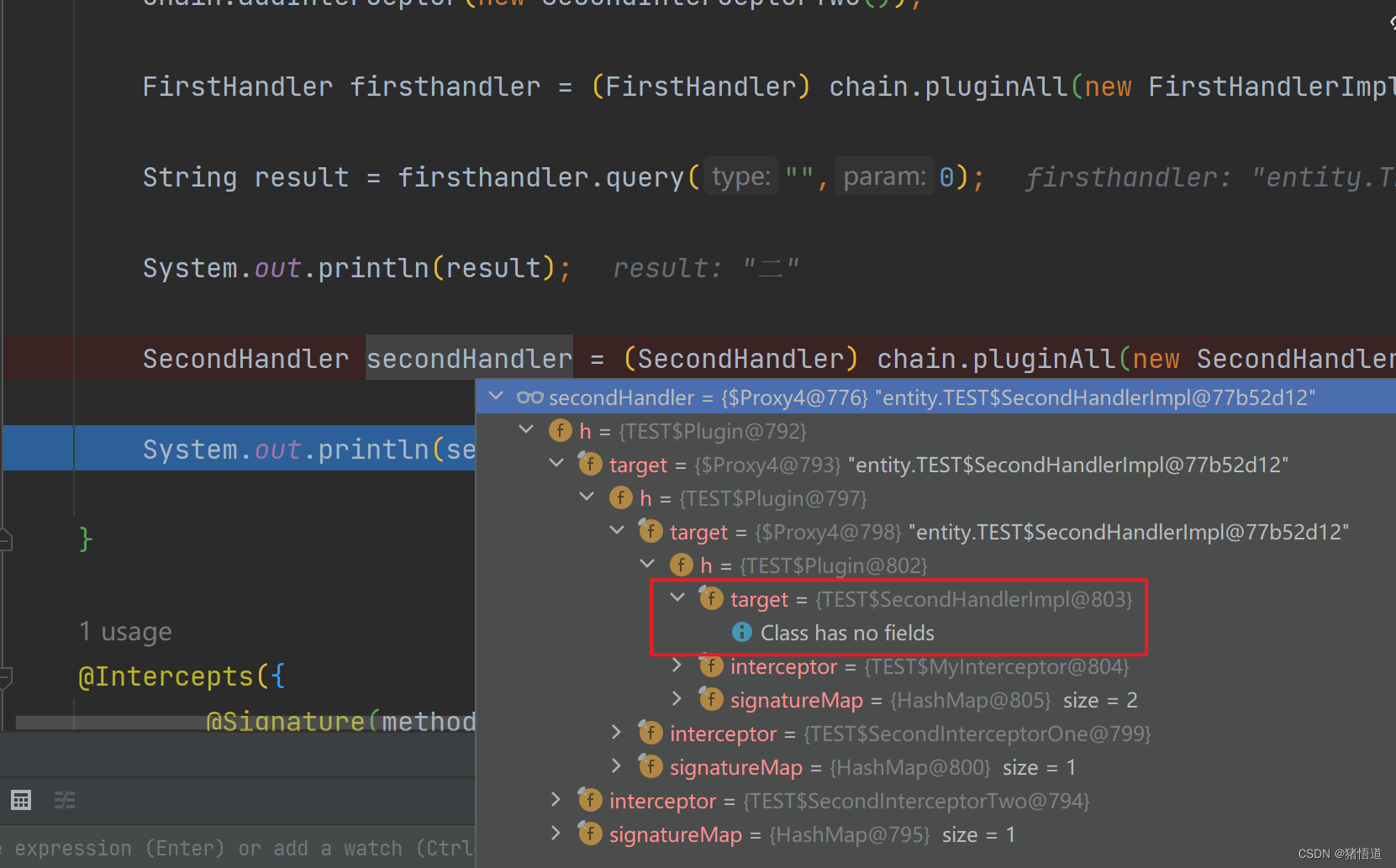This screenshot has height=868, width=1396.
Task: Click the "1 usage" code hint
Action: (125, 631)
